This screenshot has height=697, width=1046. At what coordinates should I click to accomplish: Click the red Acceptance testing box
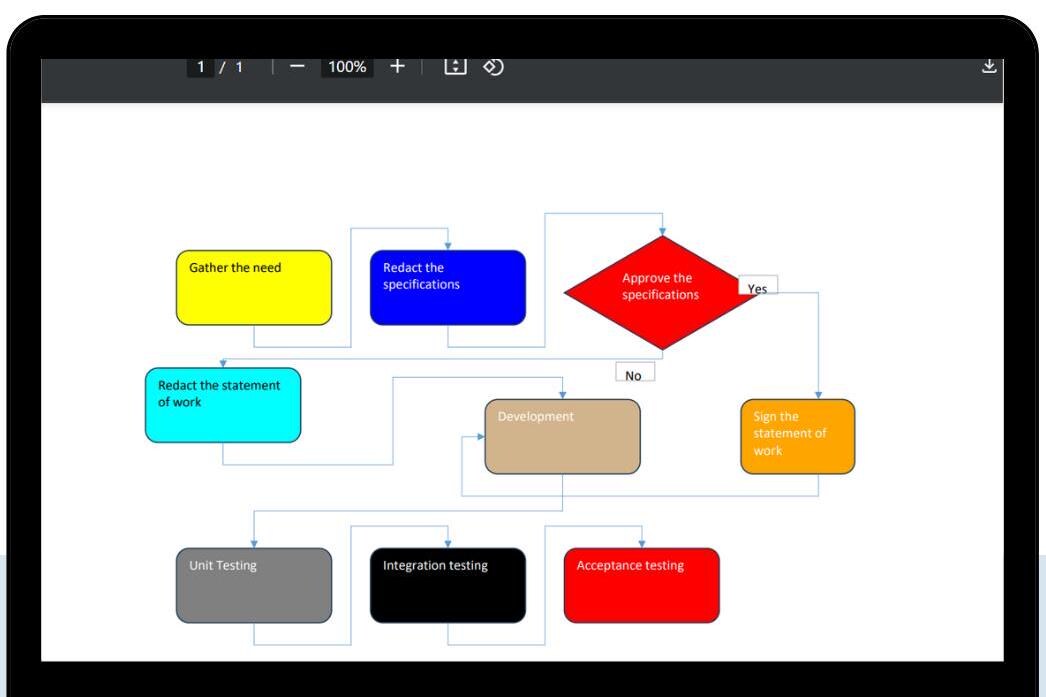(x=642, y=584)
